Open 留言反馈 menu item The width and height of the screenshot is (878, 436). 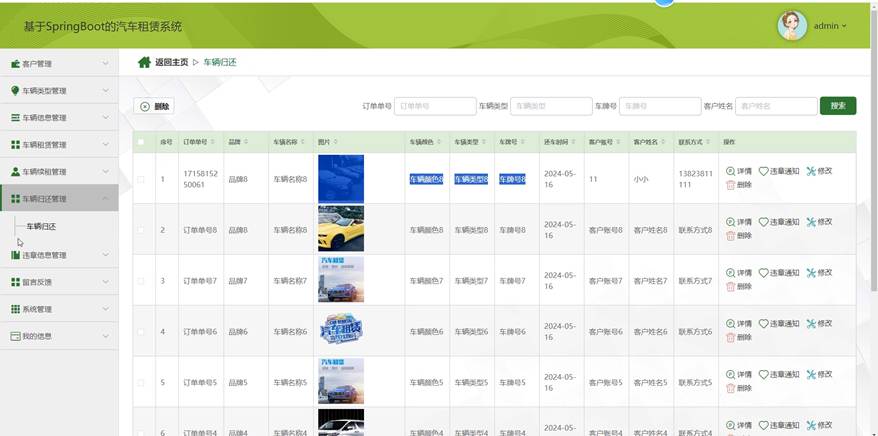pos(59,282)
